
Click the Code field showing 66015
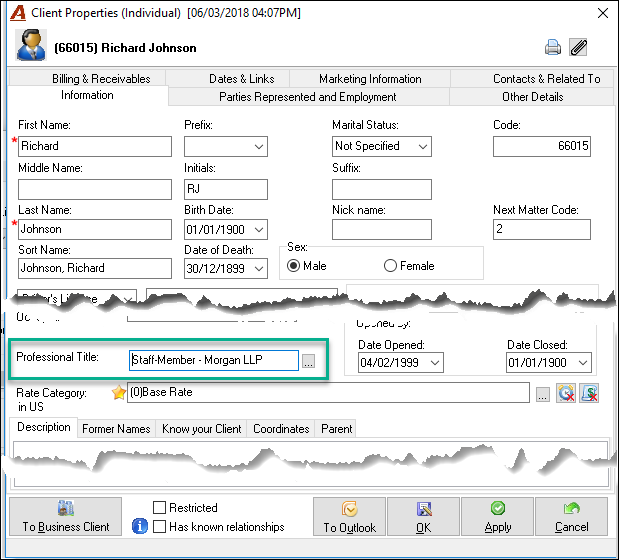tap(542, 146)
